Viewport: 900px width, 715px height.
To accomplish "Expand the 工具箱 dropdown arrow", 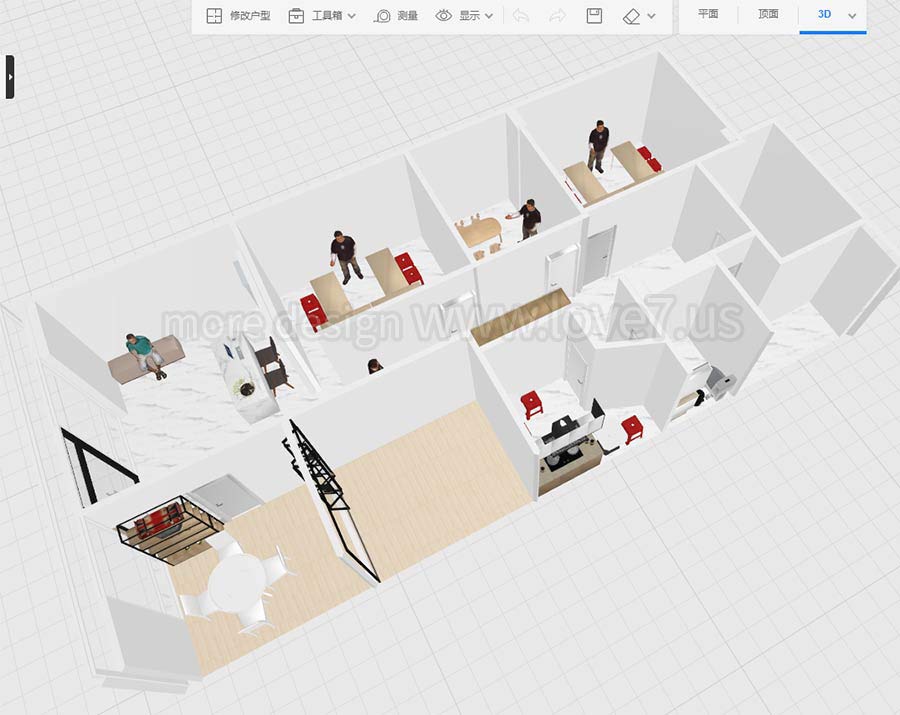I will [x=352, y=16].
